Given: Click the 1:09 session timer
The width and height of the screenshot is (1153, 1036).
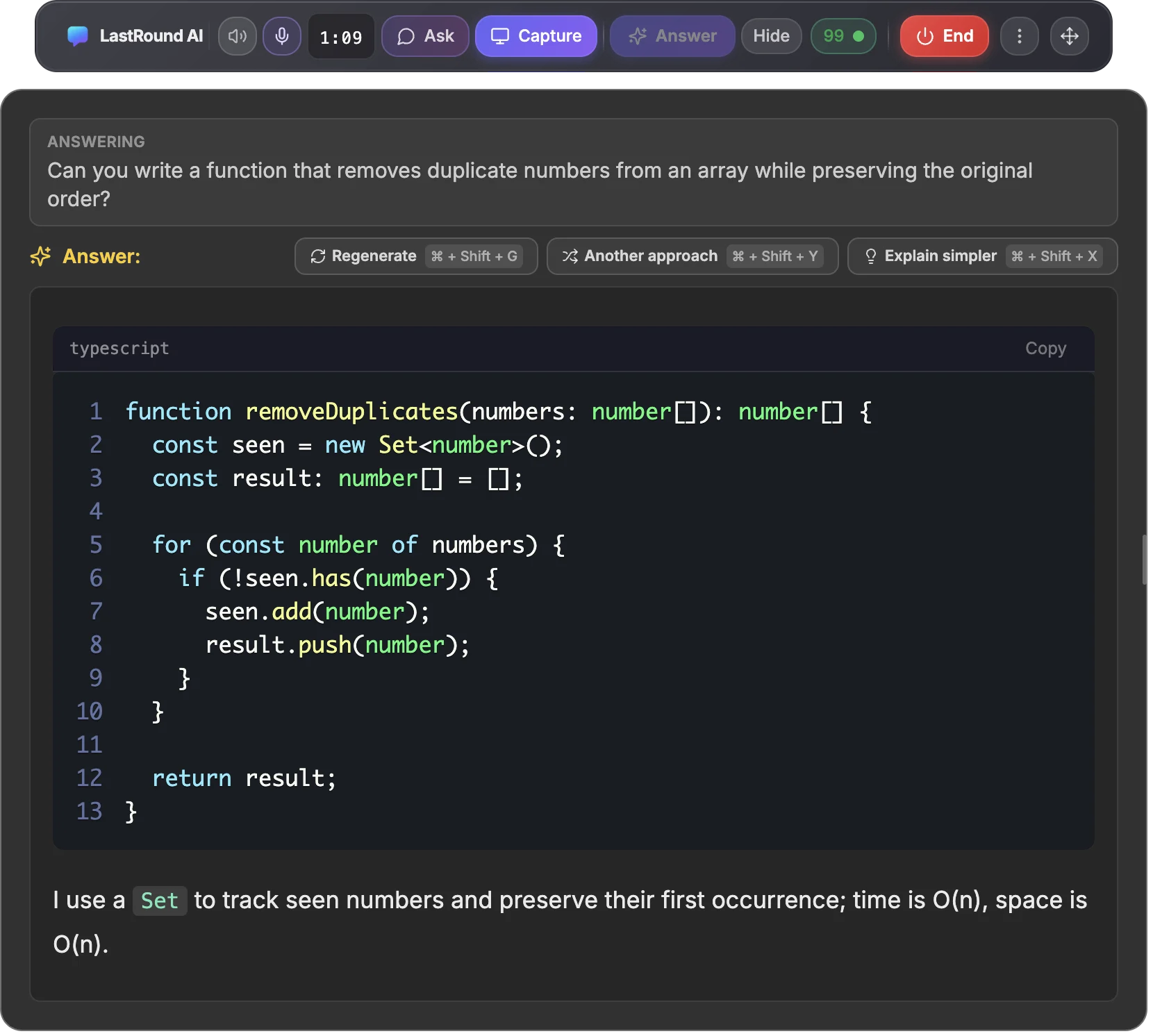Looking at the screenshot, I should (341, 37).
